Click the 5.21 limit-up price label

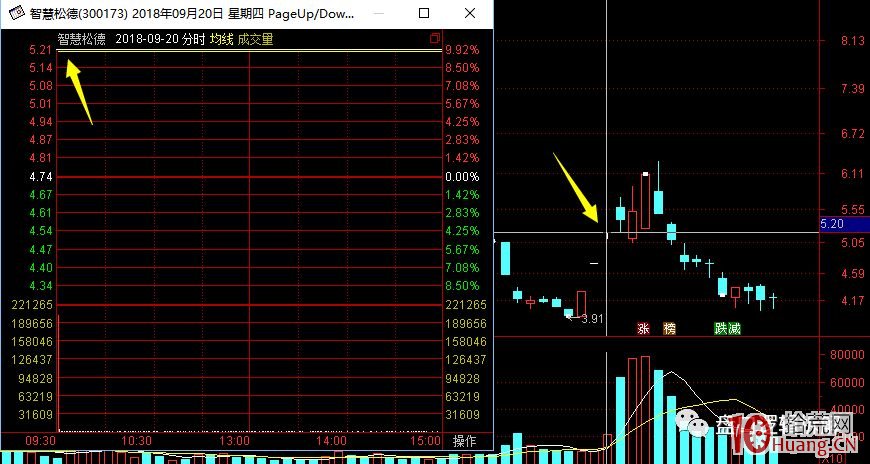point(40,50)
